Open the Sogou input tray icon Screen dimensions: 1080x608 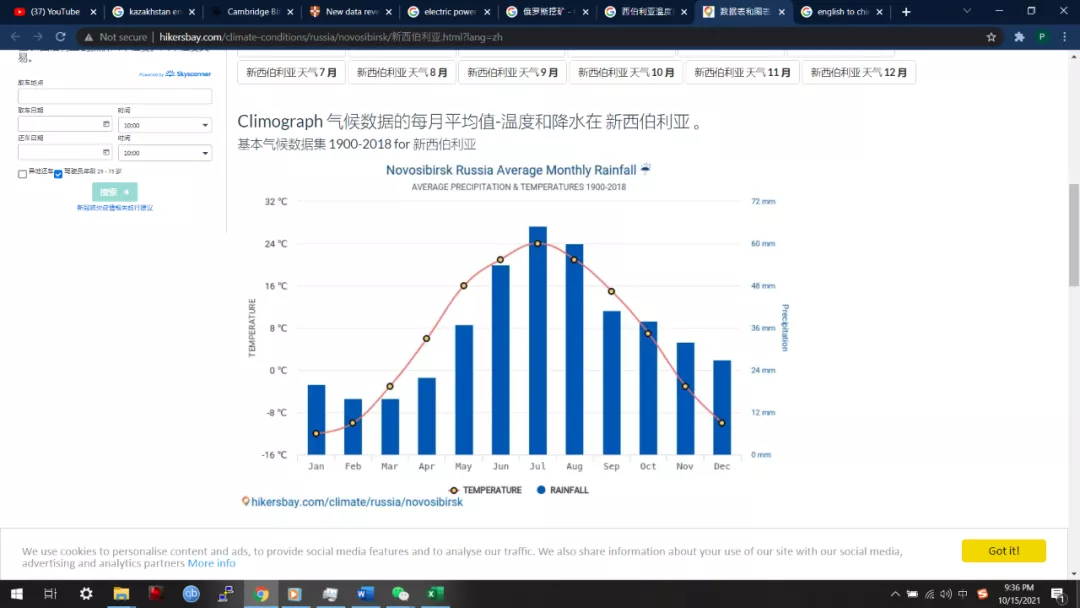982,594
